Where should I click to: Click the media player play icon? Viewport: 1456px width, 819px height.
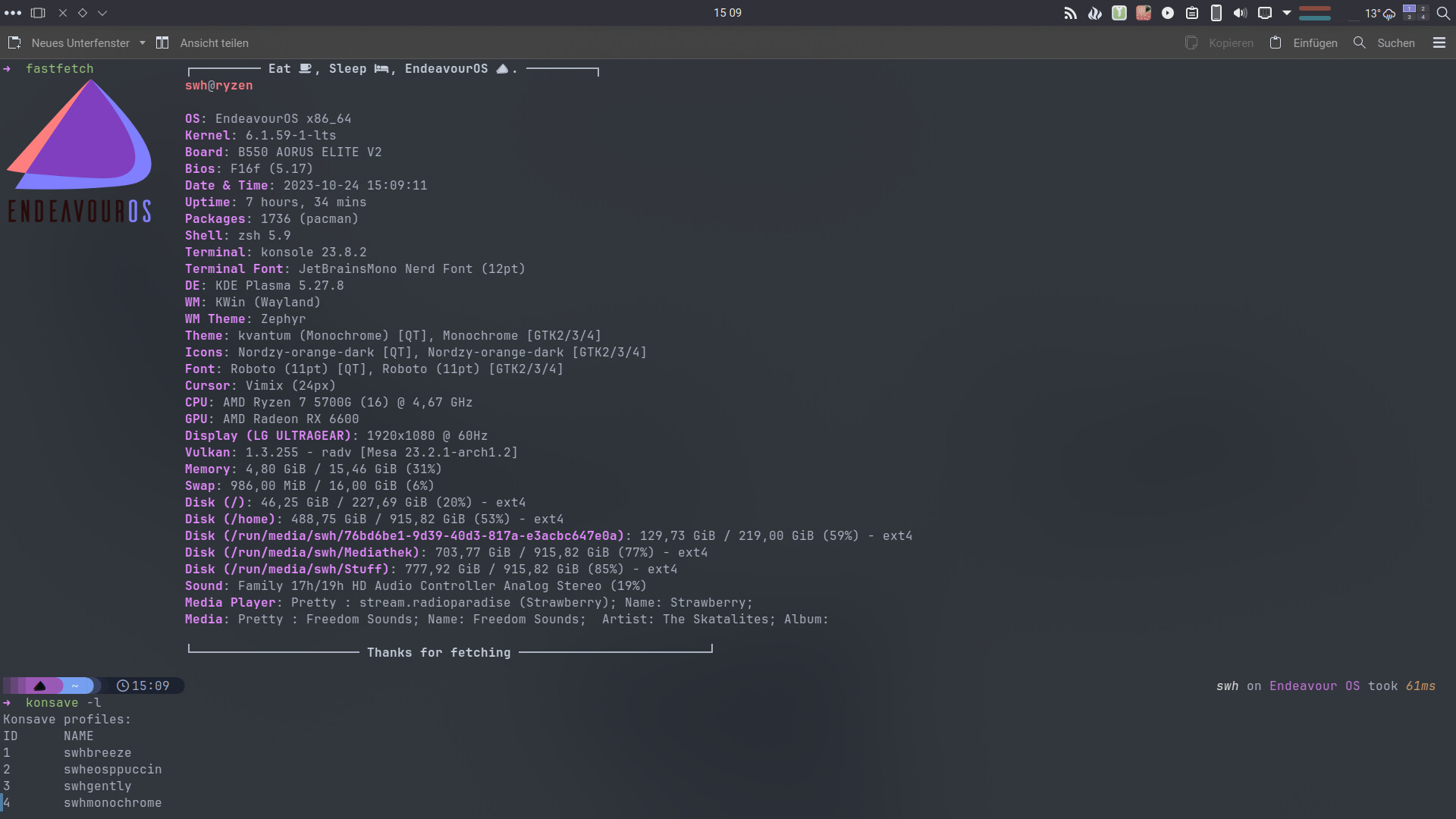coord(1168,13)
